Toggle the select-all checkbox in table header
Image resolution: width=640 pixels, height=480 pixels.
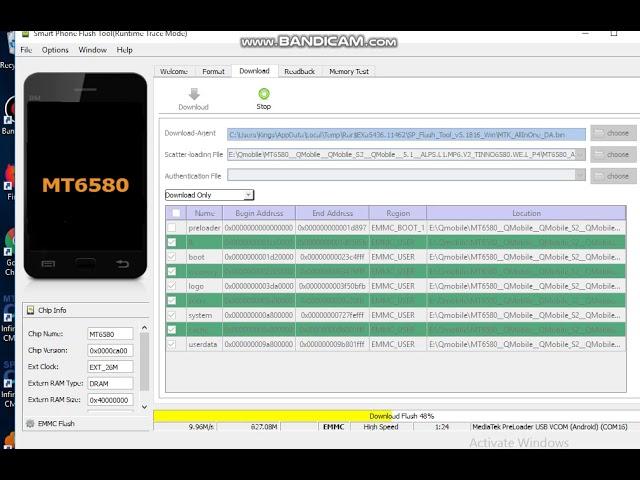click(176, 213)
